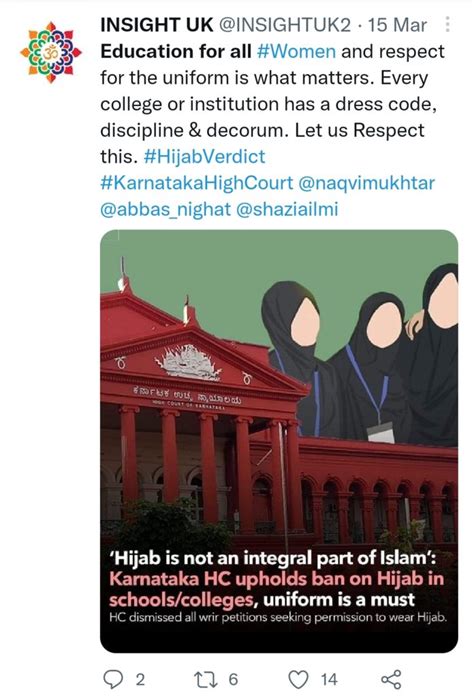Open the share icon for this tweet
The image size is (474, 697).
(x=391, y=679)
